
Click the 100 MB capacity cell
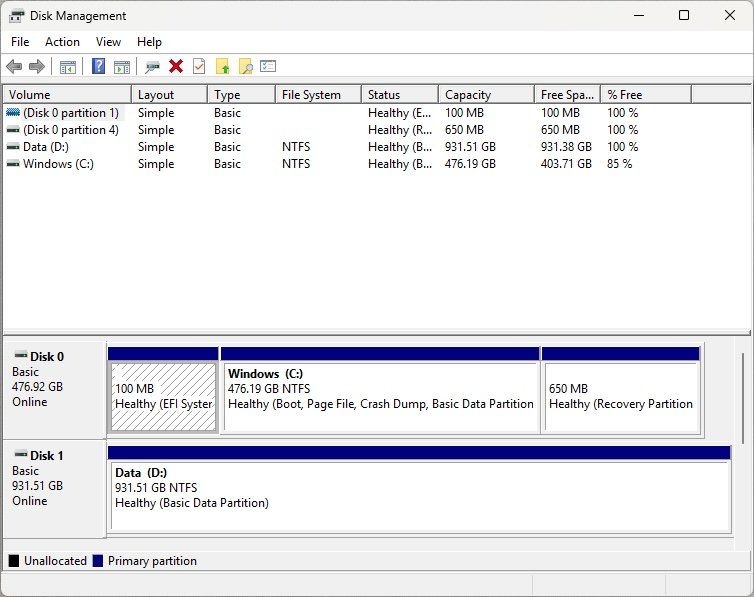pyautogui.click(x=464, y=112)
